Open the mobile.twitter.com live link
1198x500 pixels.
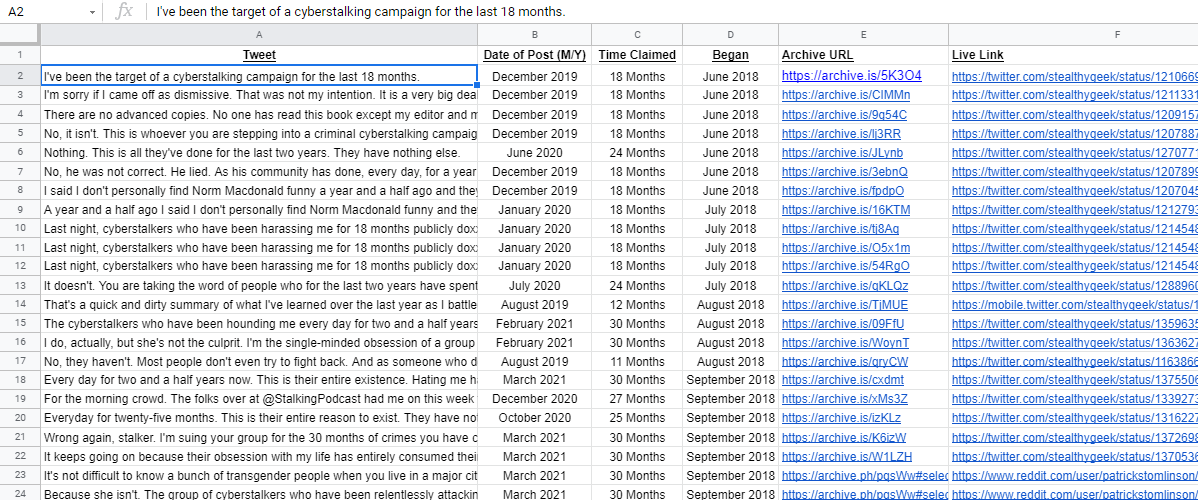[x=1074, y=304]
